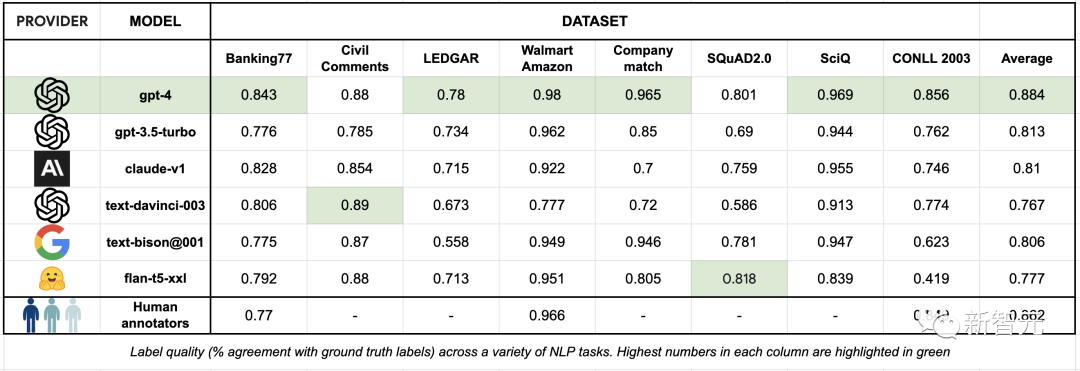
Task: Select the PROVIDER column header
Action: tap(52, 21)
